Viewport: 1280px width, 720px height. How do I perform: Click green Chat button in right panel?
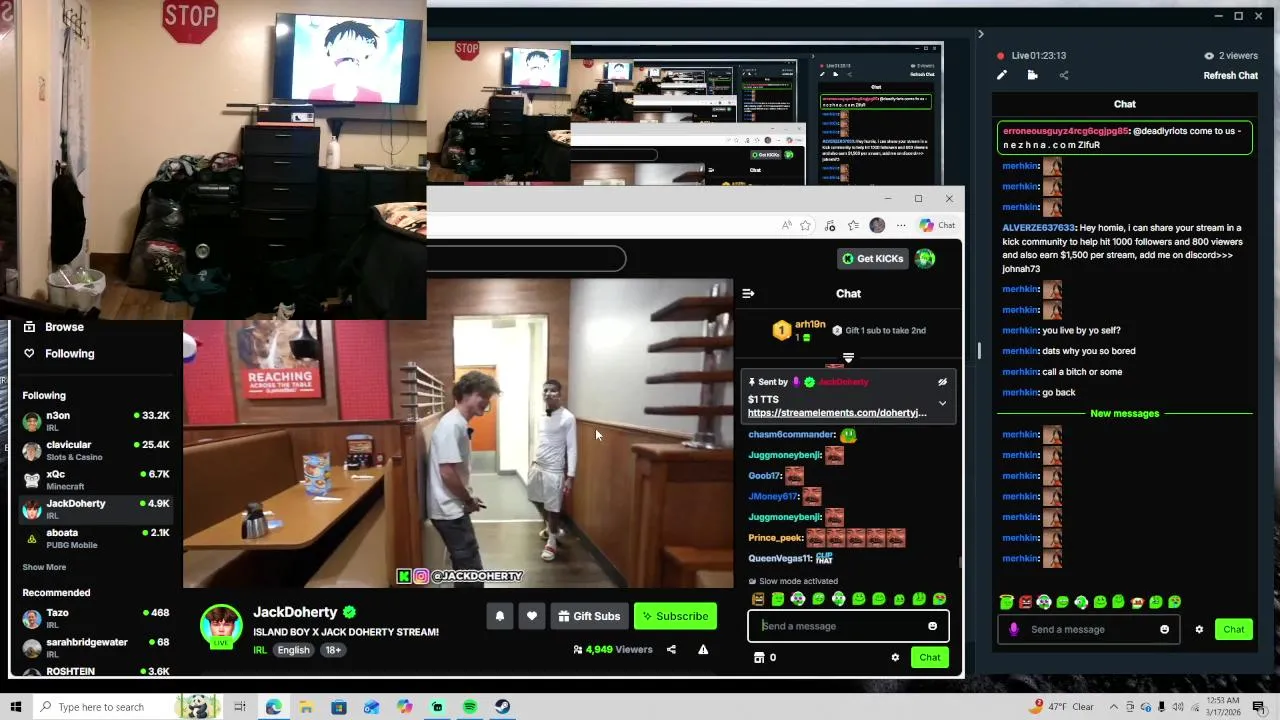(x=1234, y=629)
